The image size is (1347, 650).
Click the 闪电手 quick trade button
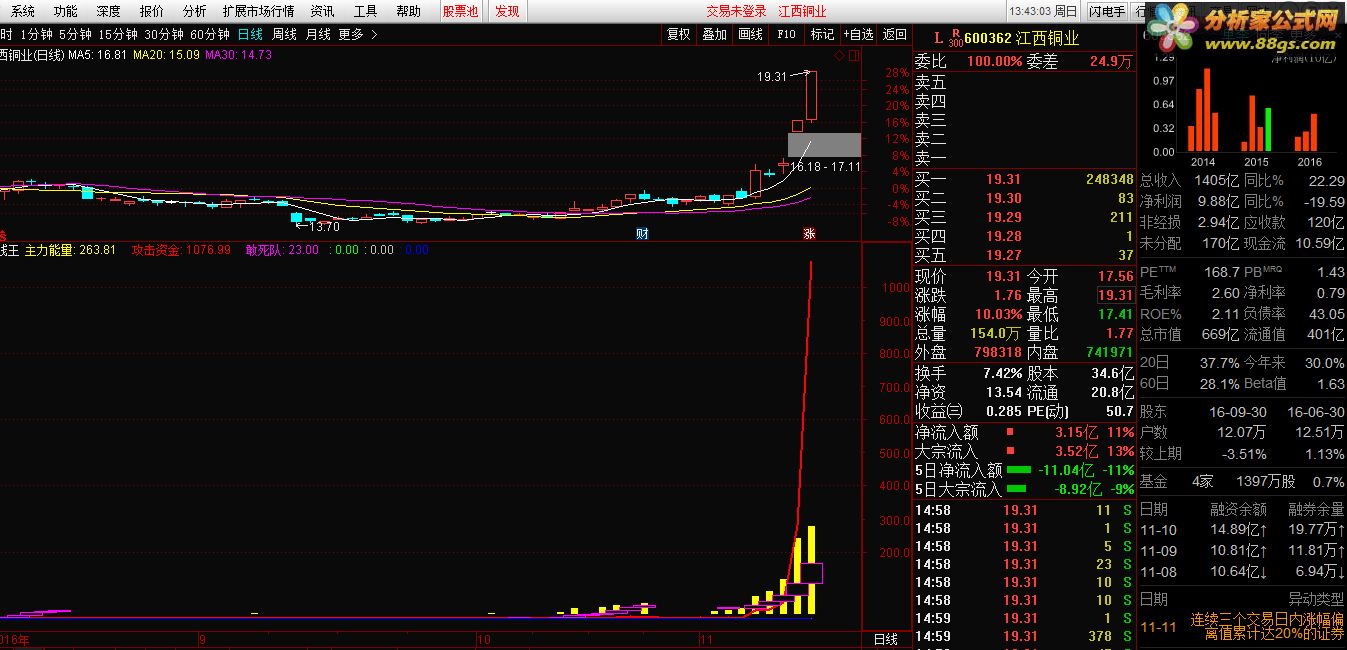coord(1106,11)
